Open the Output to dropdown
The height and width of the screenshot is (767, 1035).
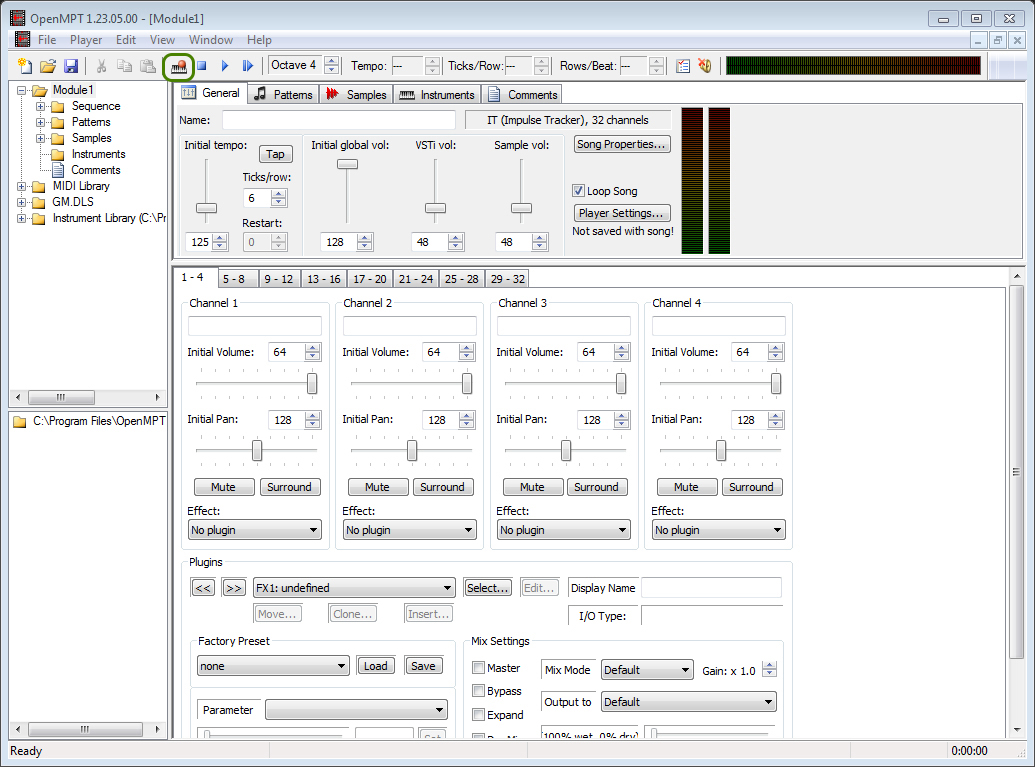pos(689,702)
